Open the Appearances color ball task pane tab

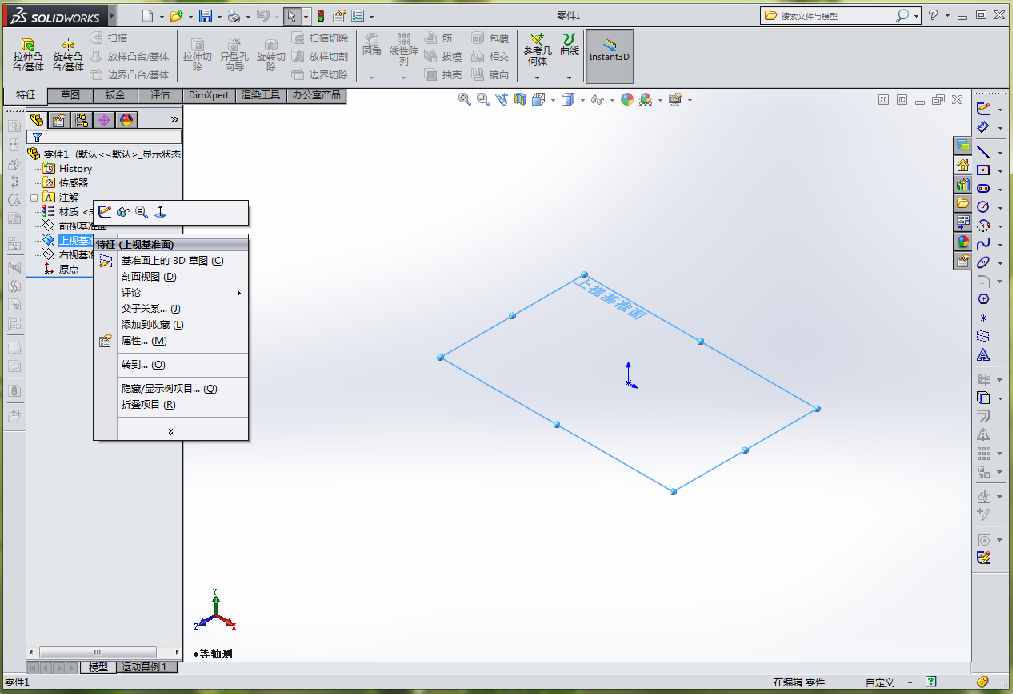click(963, 241)
